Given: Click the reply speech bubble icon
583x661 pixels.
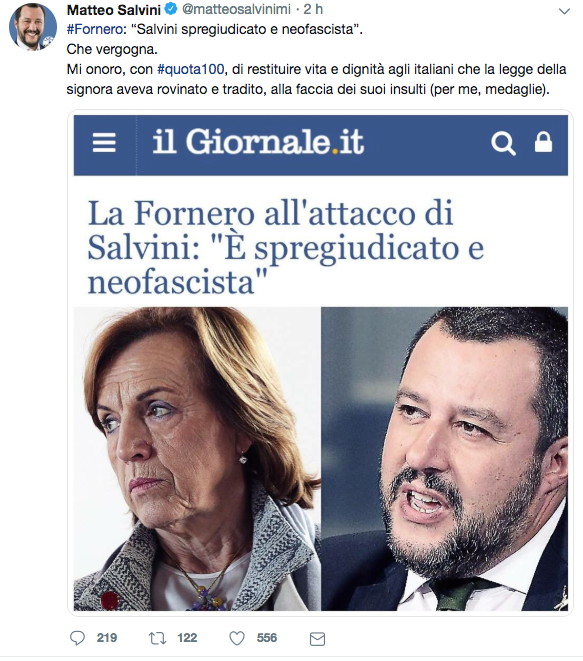Looking at the screenshot, I should [77, 638].
